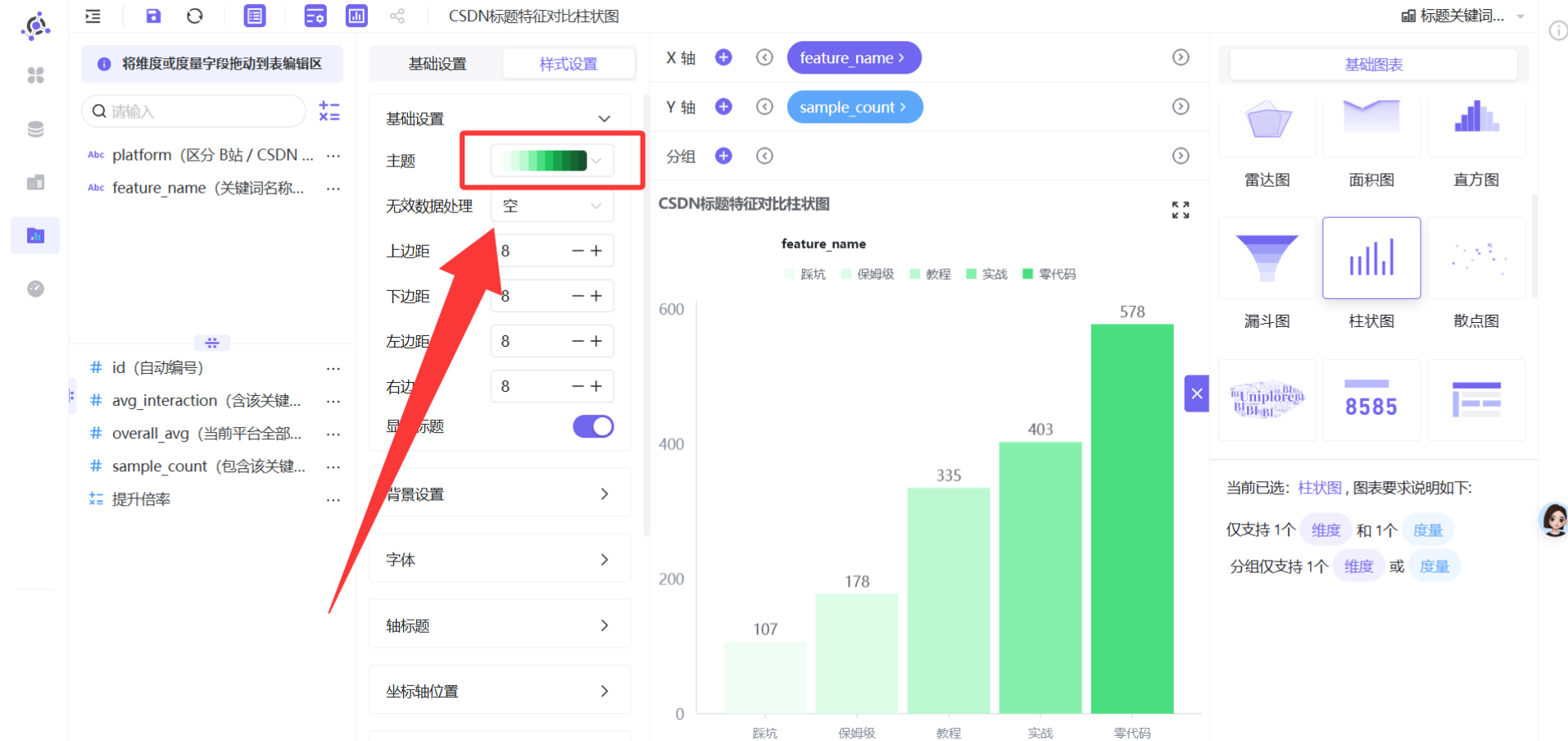Viewport: 1568px width, 741px height.
Task: Open the database icon in left sidebar
Action: [x=35, y=129]
